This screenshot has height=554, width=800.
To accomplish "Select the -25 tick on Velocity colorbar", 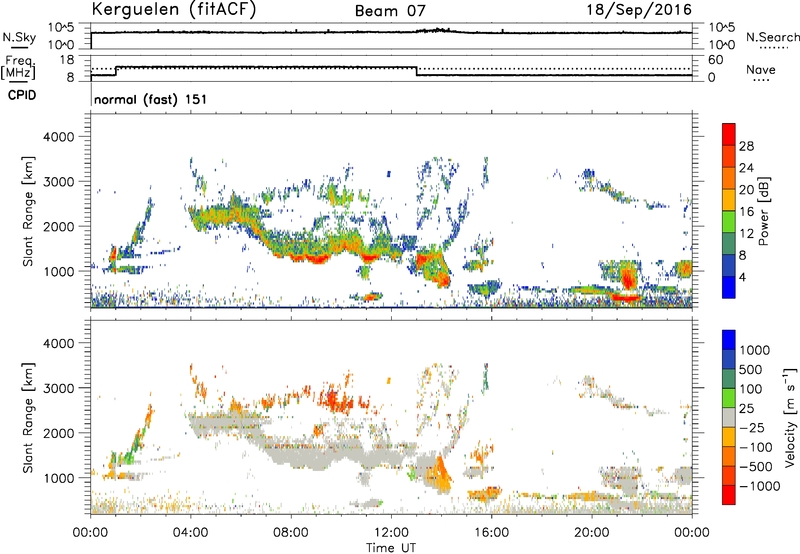I will [752, 427].
